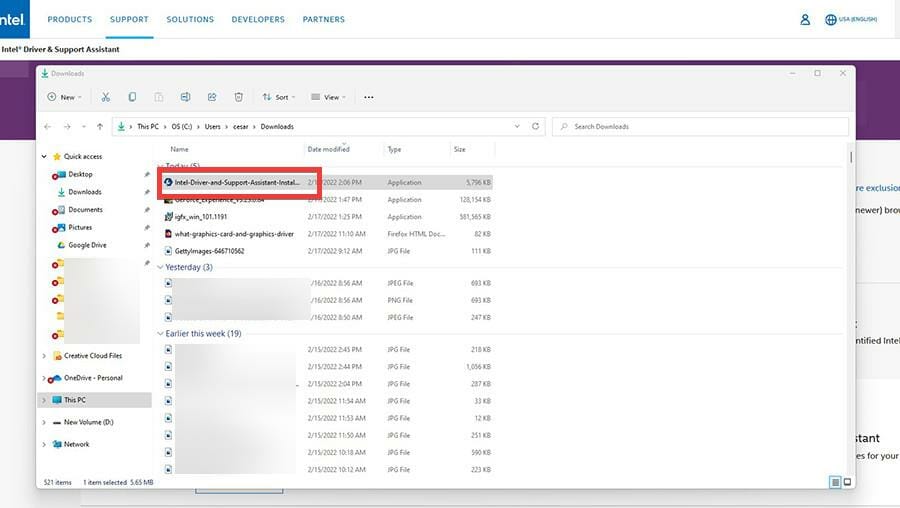The height and width of the screenshot is (508, 900).
Task: Click the Rename icon in Explorer toolbar
Action: click(x=185, y=97)
